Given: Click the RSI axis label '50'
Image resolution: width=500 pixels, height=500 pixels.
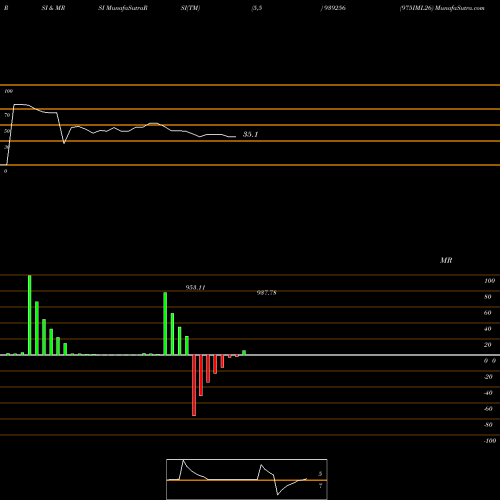Looking at the screenshot, I should [x=7, y=131].
